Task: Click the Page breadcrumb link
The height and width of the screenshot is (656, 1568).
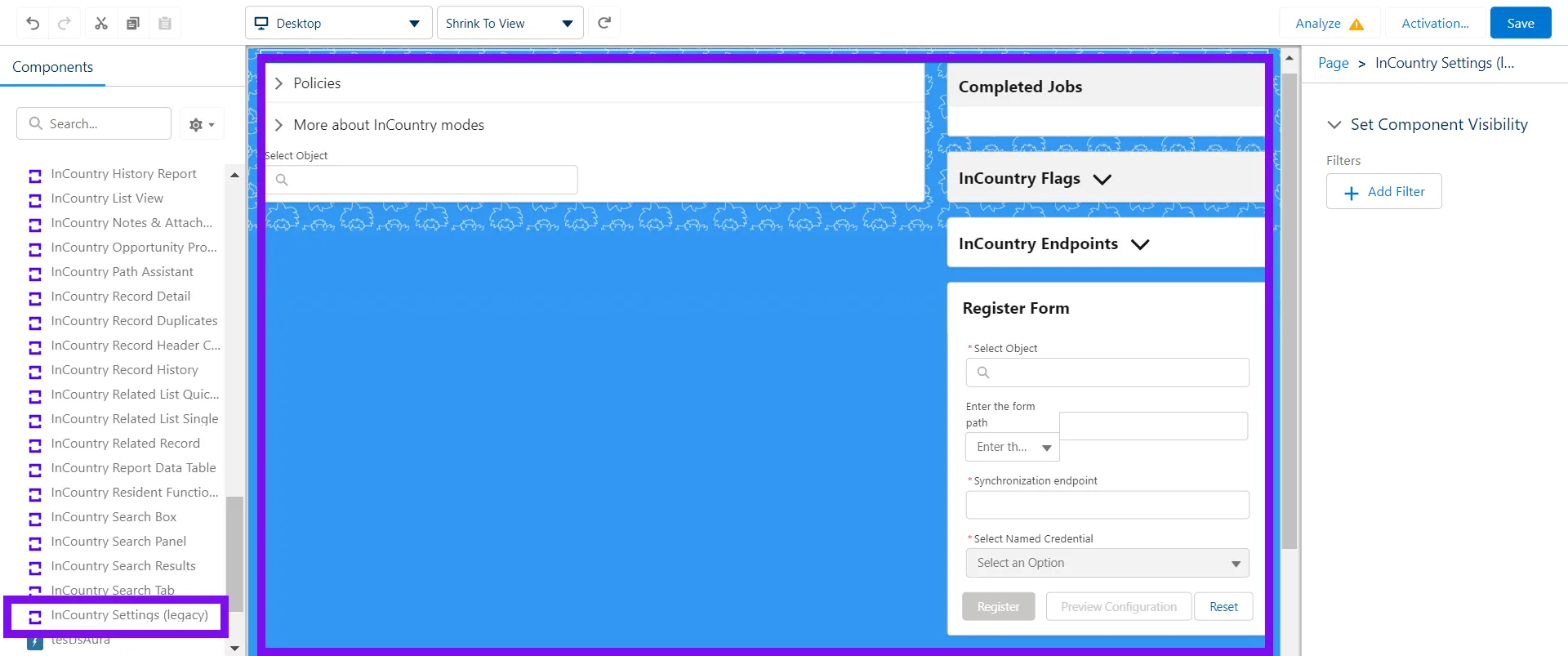Action: tap(1334, 63)
